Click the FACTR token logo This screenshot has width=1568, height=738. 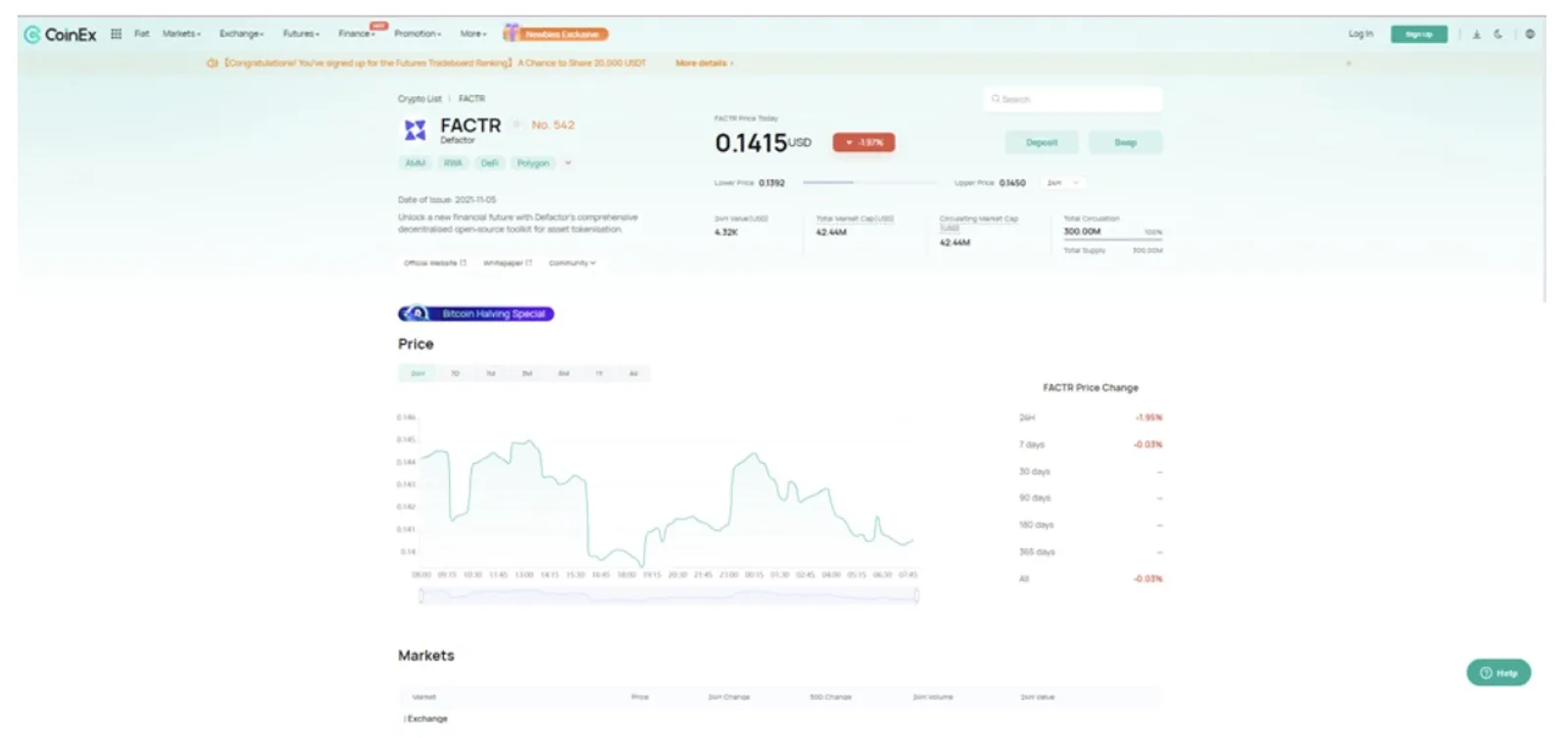point(416,130)
